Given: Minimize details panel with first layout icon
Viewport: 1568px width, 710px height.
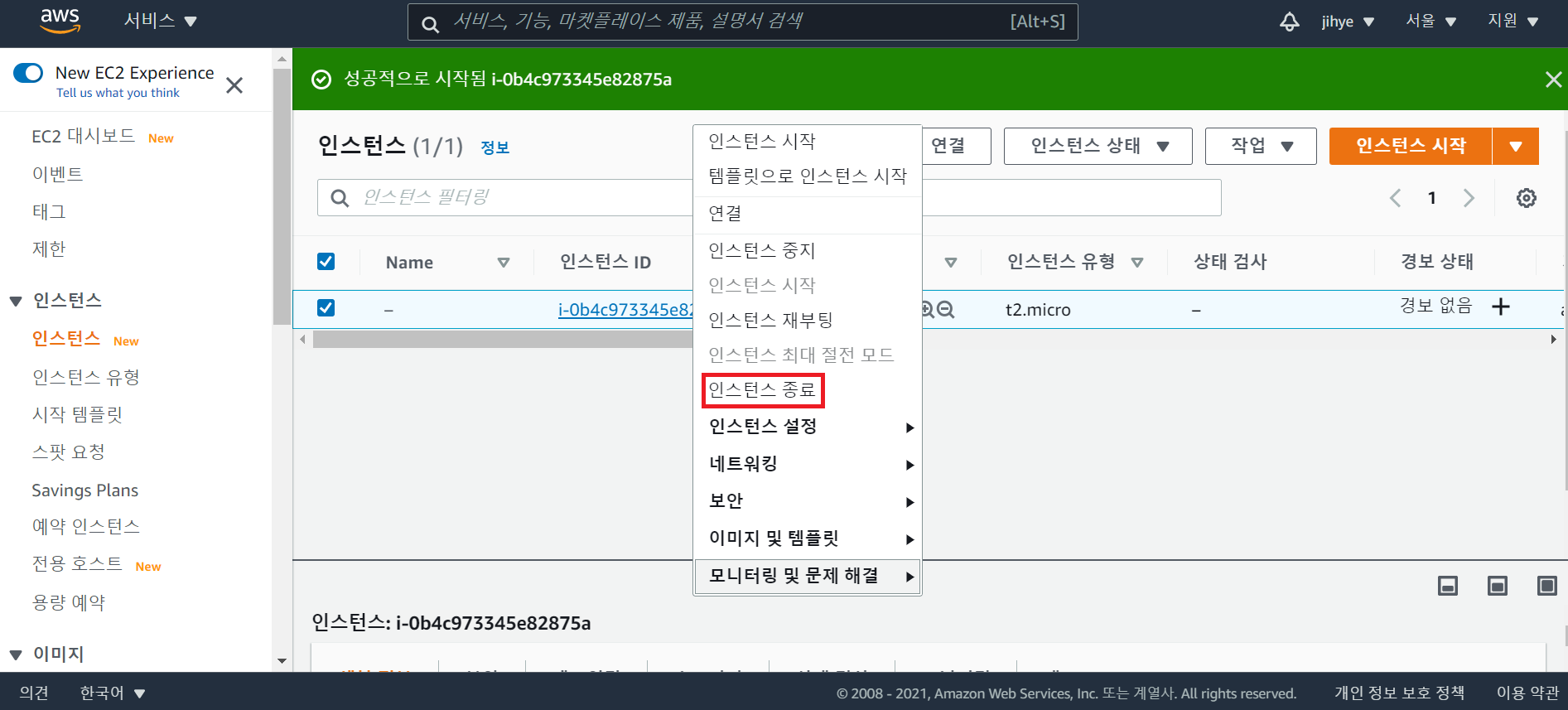Looking at the screenshot, I should [x=1448, y=587].
